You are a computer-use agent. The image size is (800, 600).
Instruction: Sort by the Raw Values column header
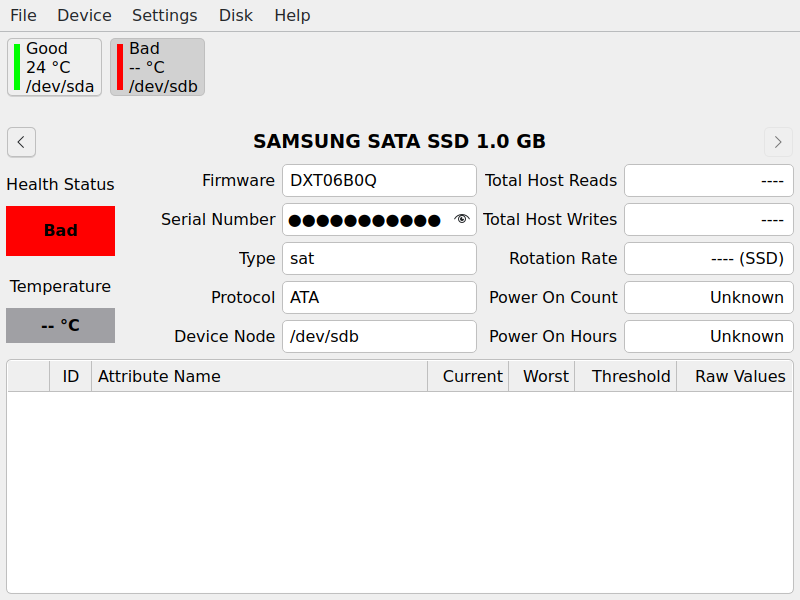pos(740,377)
